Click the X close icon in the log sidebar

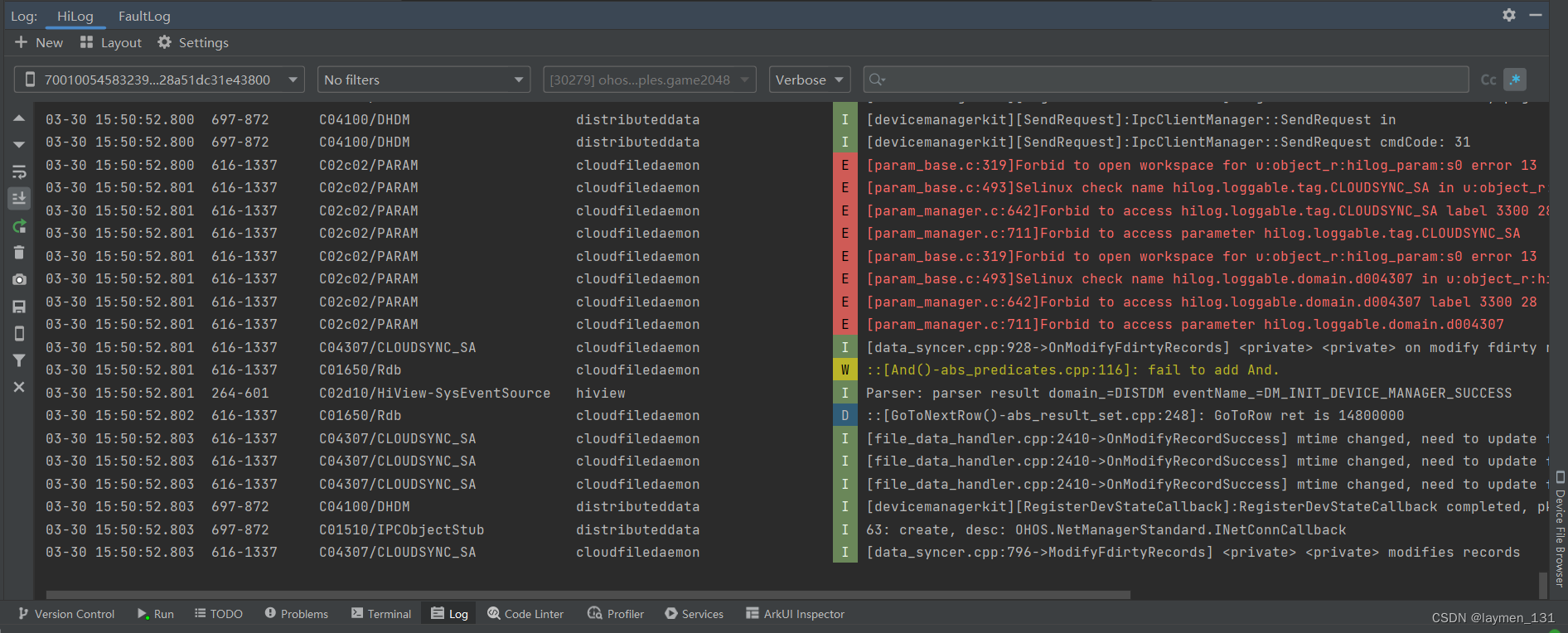tap(18, 387)
